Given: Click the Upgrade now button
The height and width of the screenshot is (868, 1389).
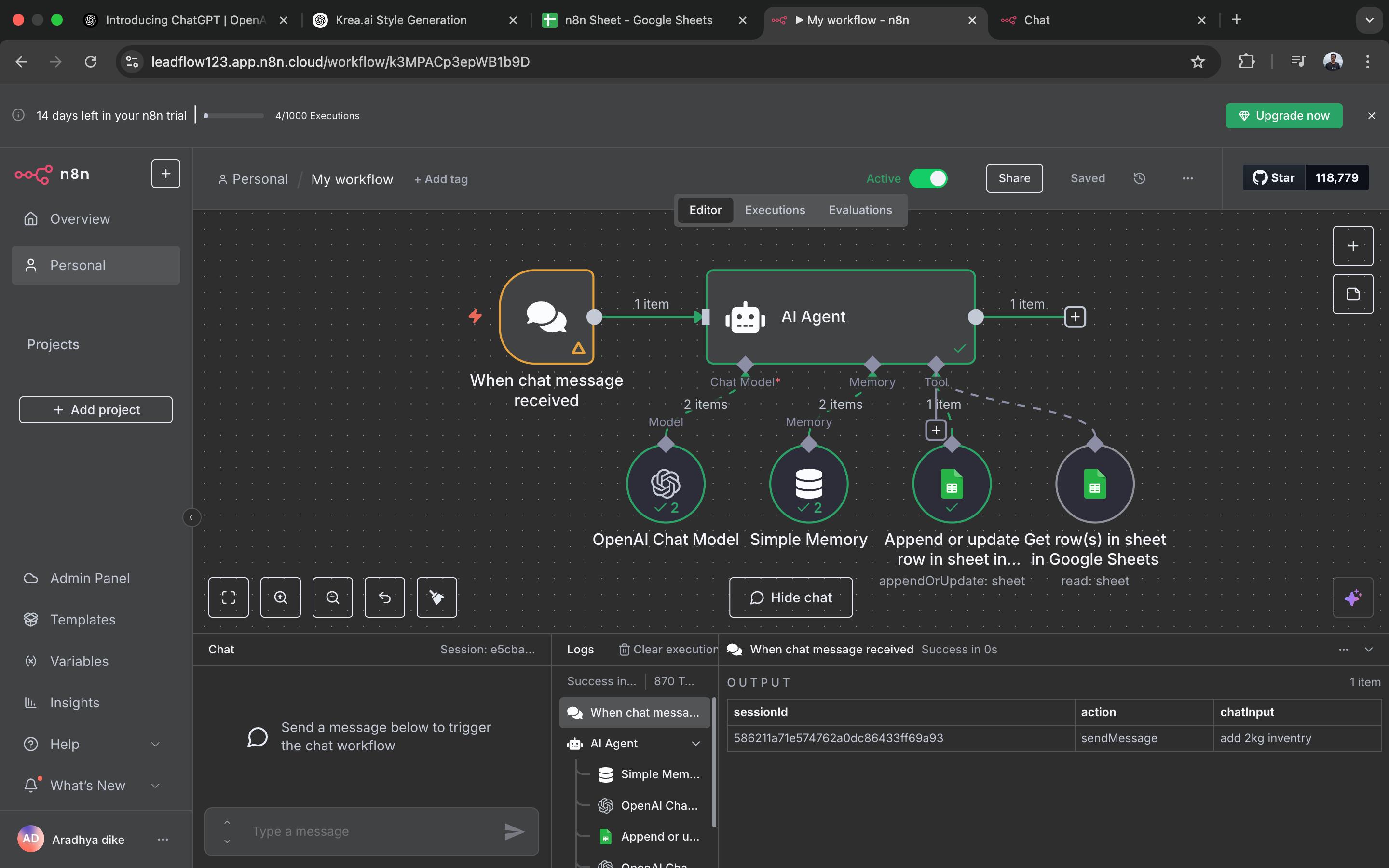Looking at the screenshot, I should pyautogui.click(x=1283, y=115).
